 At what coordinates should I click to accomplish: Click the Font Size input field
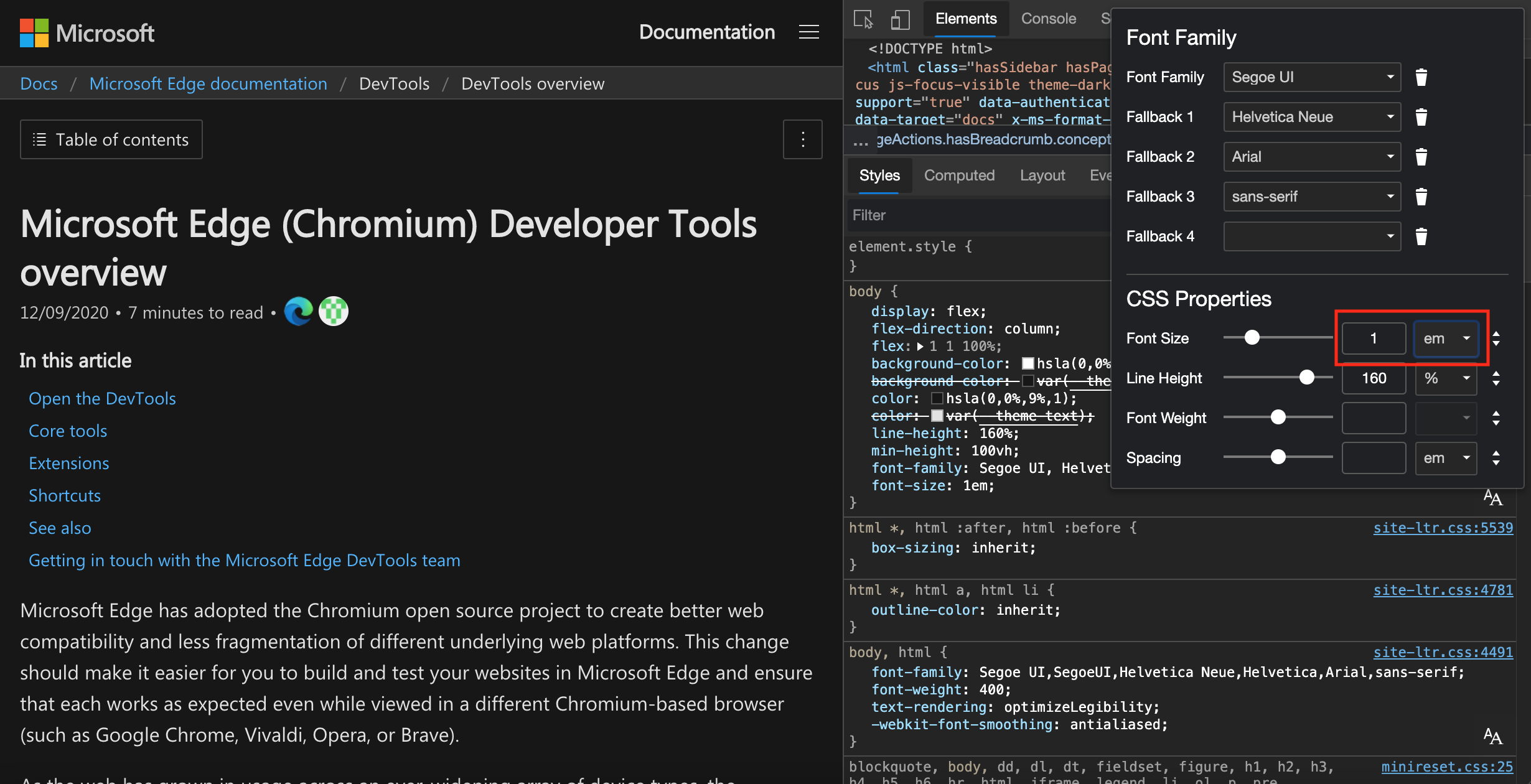coord(1373,337)
